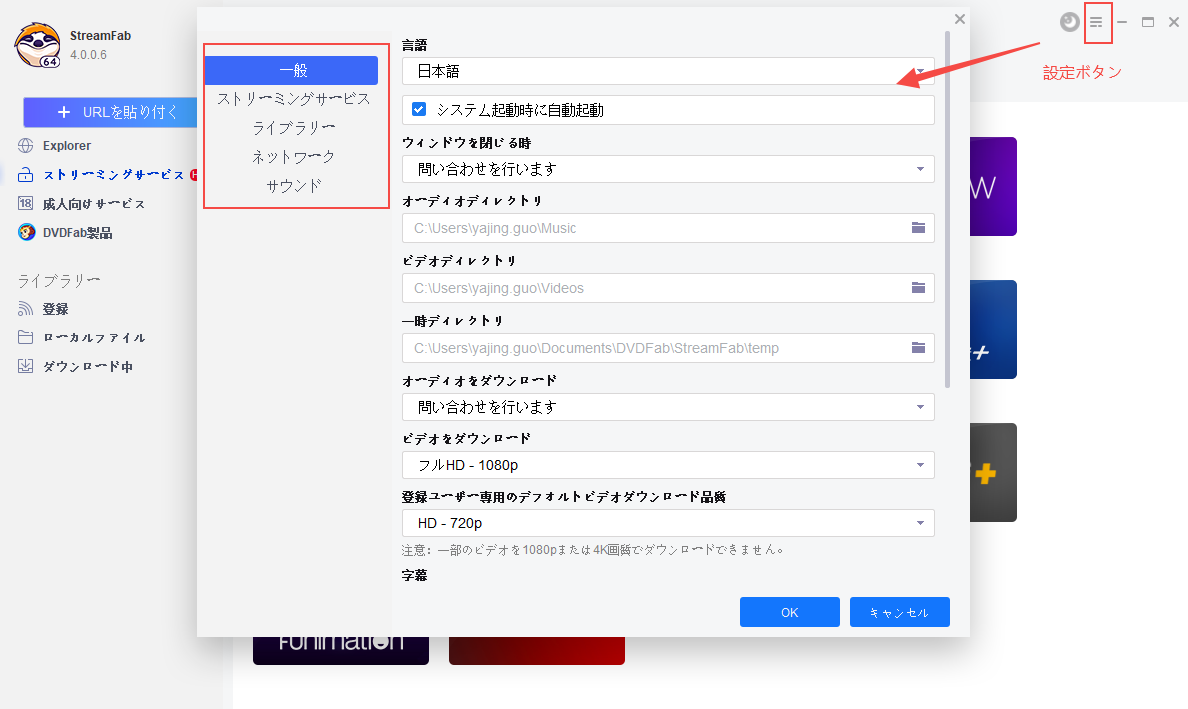Browse folder for ビデオディレクトリ
The height and width of the screenshot is (709, 1188).
click(x=918, y=288)
